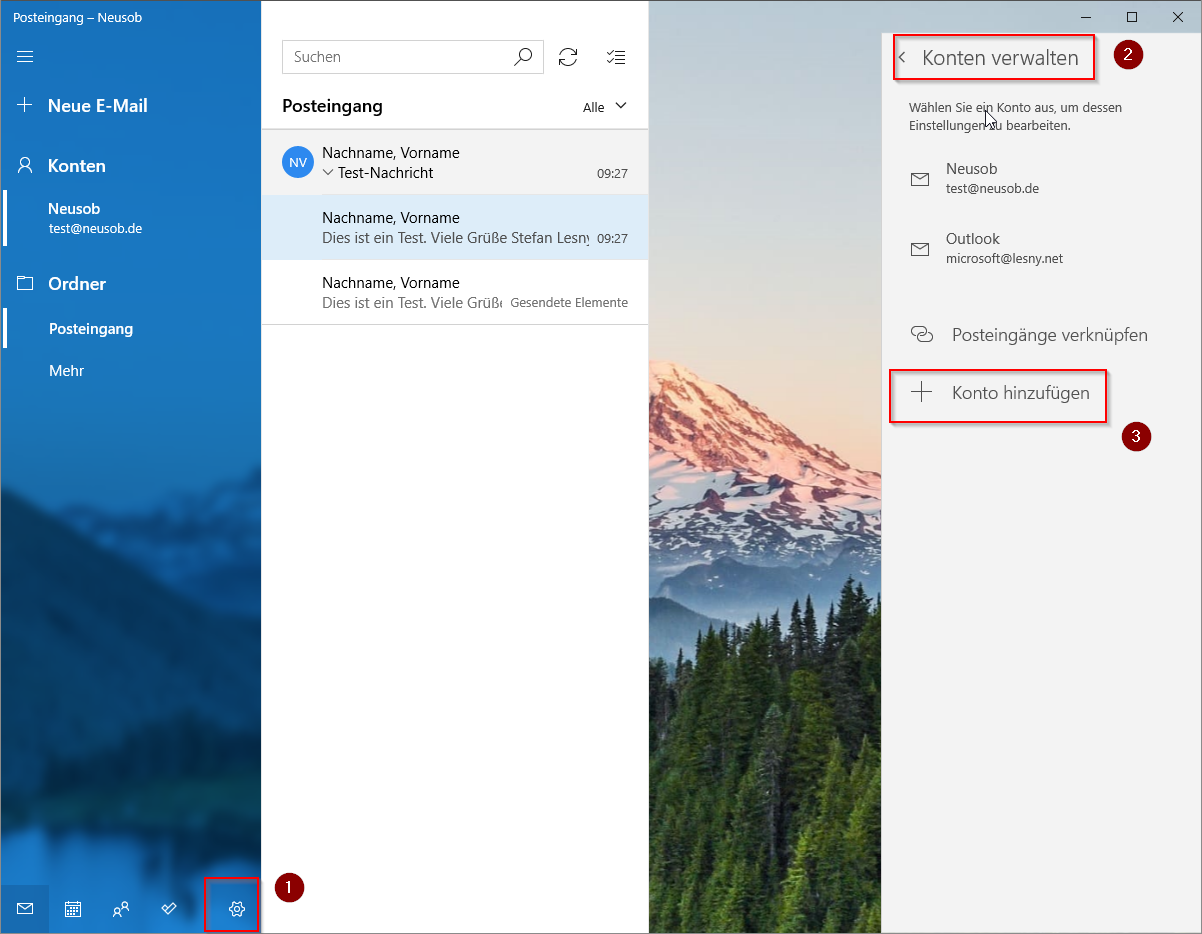Click the search magnifier icon
Screen dimensions: 1202x934
(x=523, y=57)
